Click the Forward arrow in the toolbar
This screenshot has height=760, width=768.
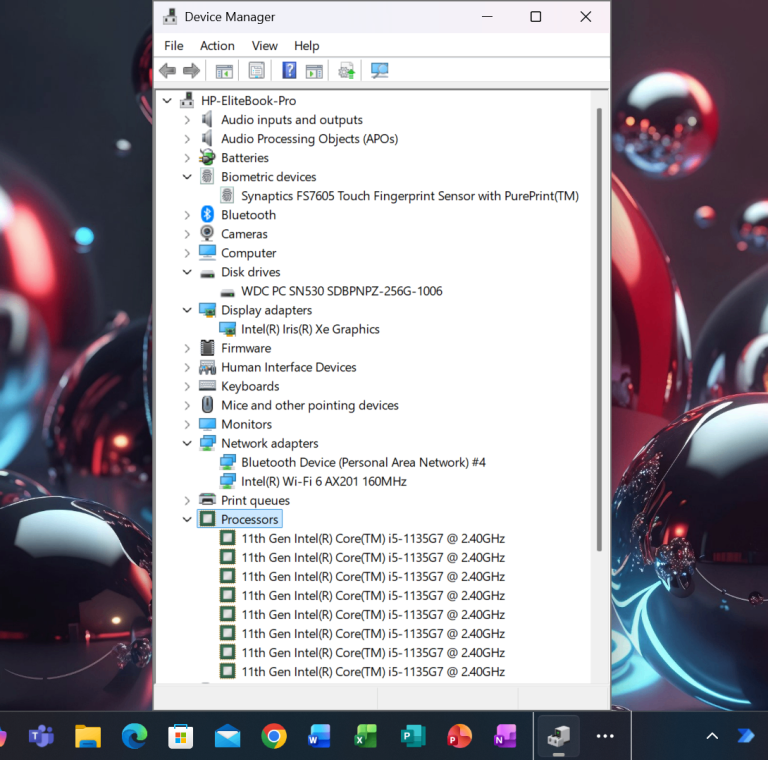(x=190, y=71)
